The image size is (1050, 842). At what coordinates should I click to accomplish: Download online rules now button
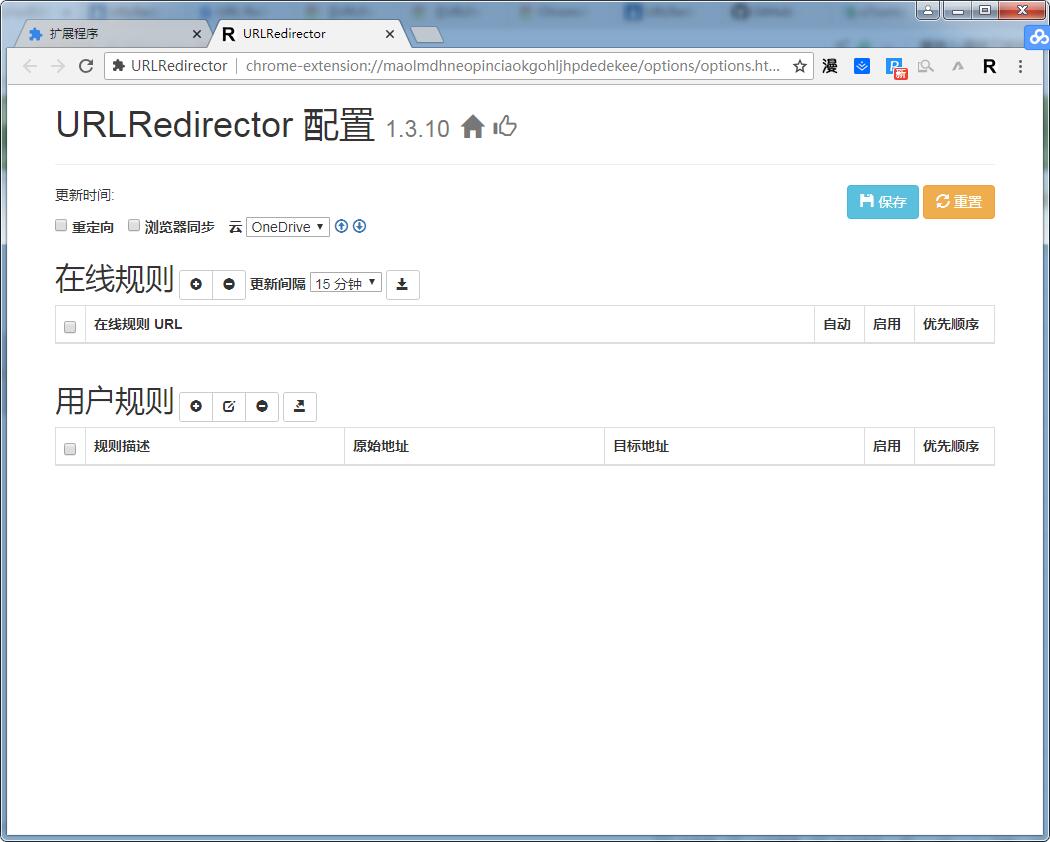(x=402, y=285)
